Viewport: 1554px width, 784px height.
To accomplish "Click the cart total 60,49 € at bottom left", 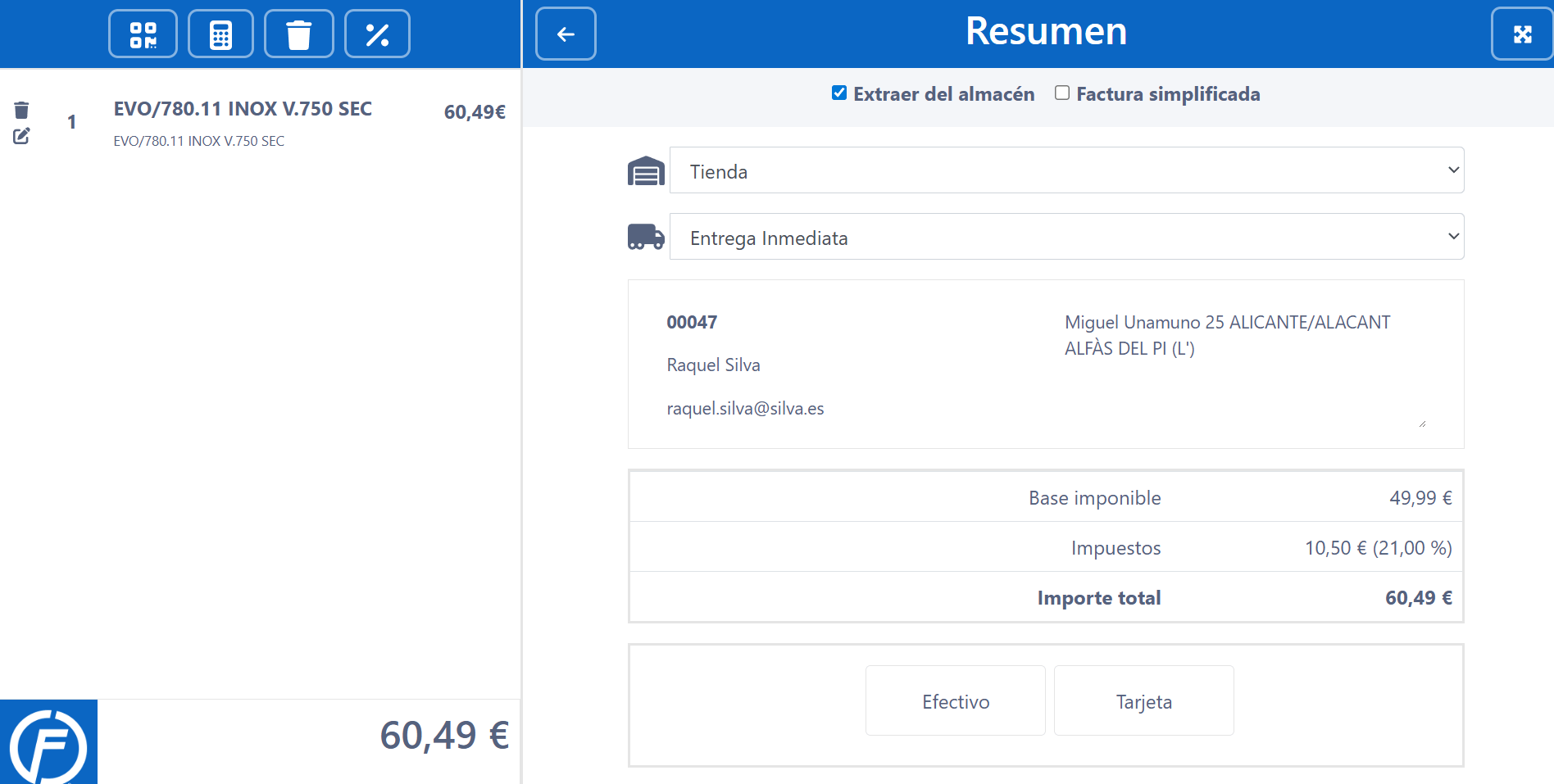I will [444, 735].
